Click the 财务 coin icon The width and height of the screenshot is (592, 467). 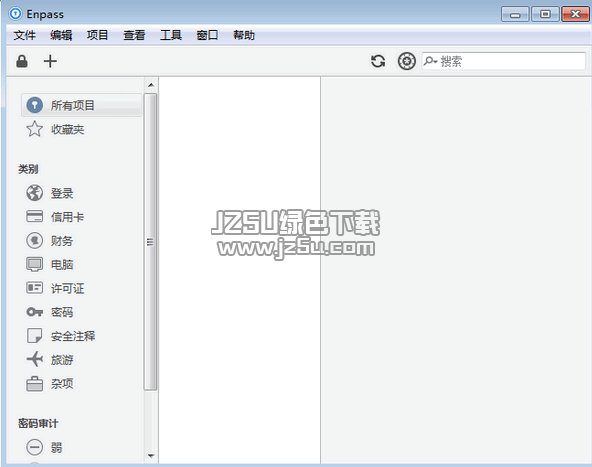(34, 240)
